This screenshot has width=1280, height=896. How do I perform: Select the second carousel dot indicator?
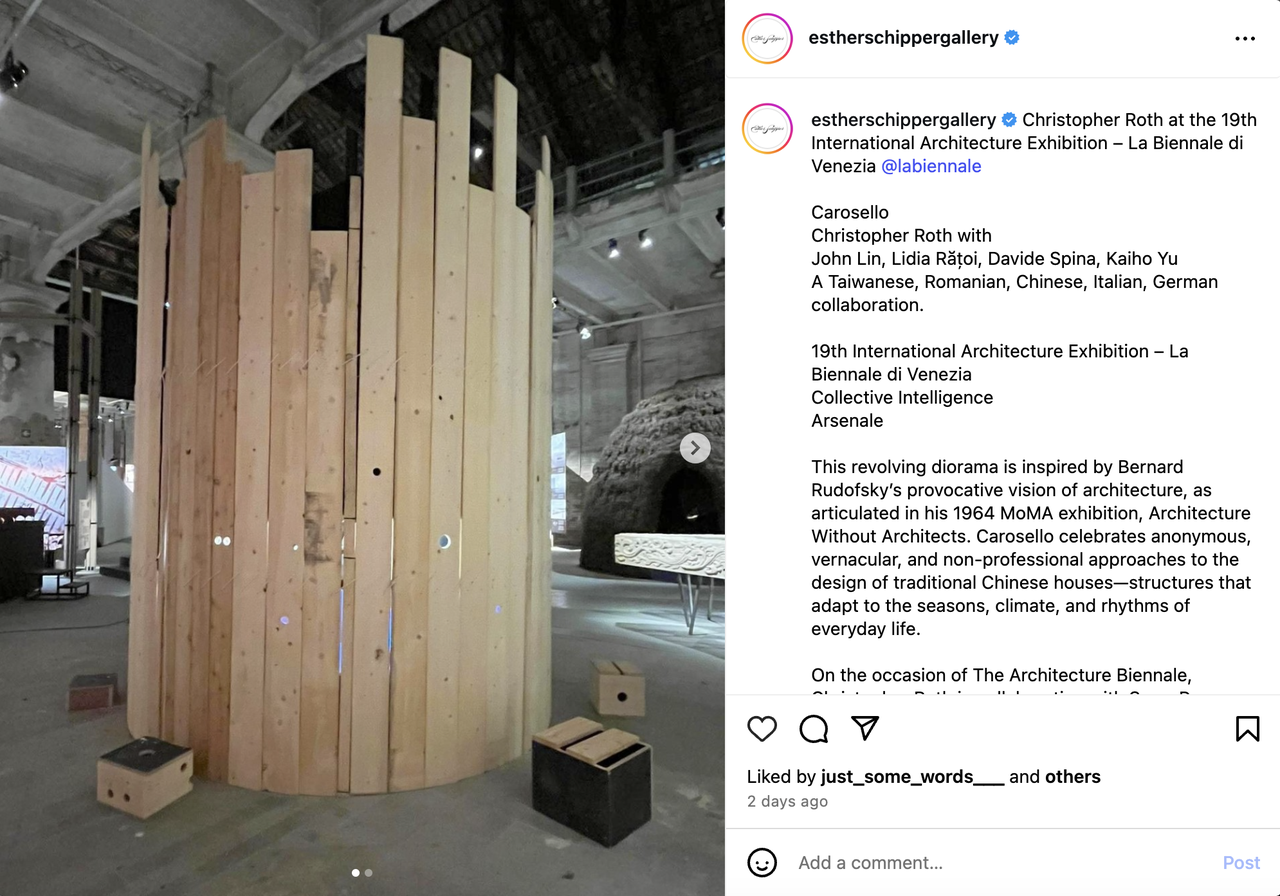click(x=369, y=873)
